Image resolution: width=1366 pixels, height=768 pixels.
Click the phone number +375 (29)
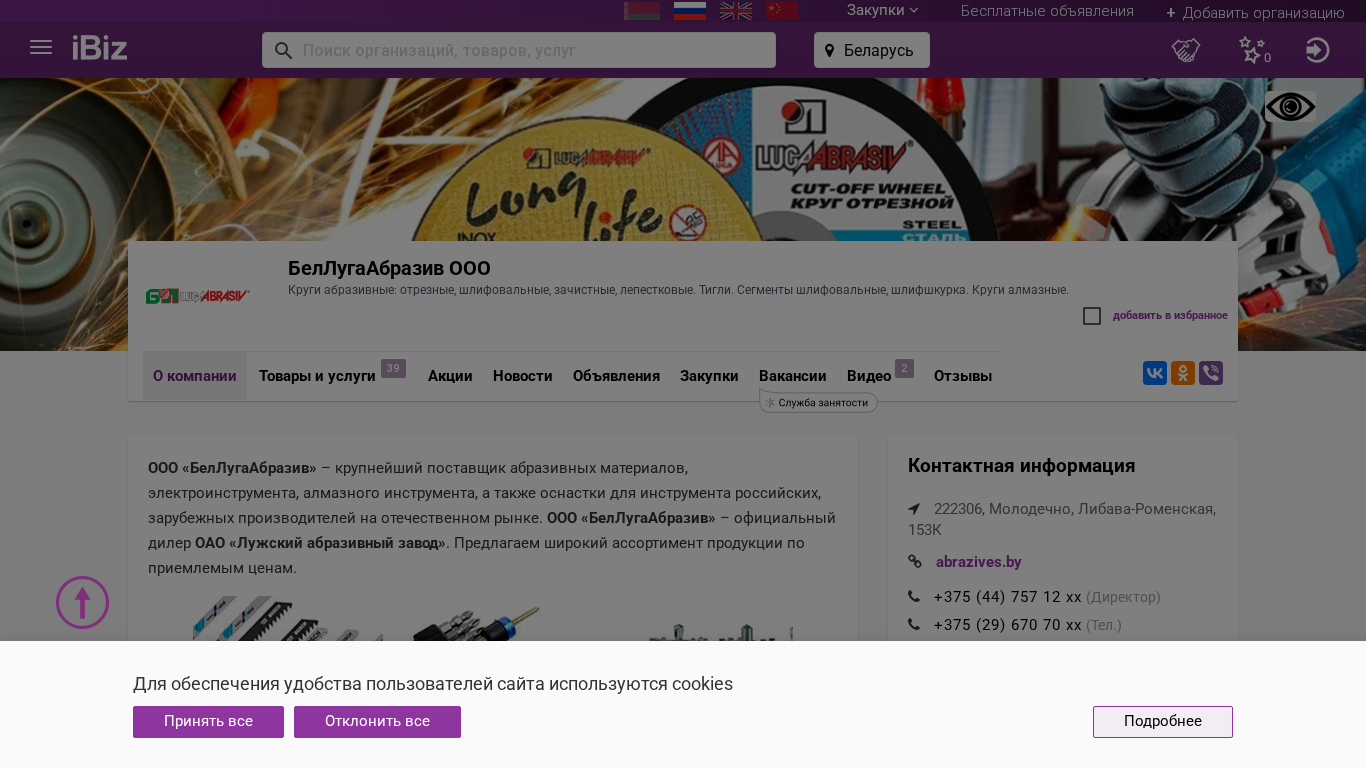click(1007, 625)
